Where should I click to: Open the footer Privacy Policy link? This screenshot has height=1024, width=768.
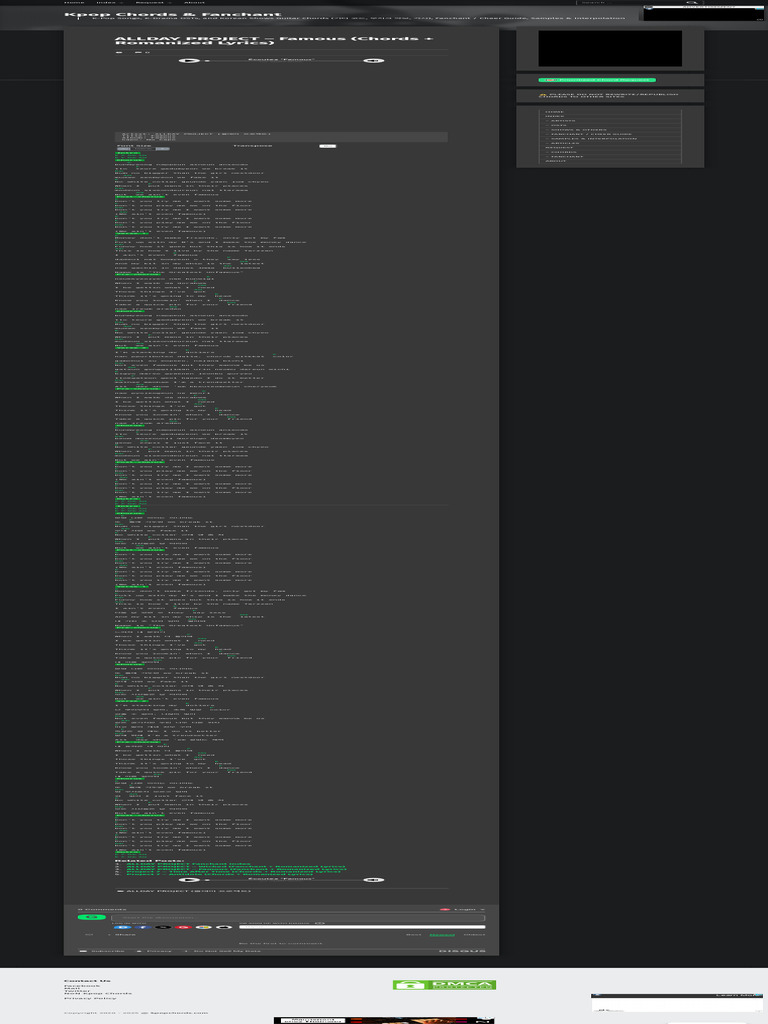(x=90, y=998)
